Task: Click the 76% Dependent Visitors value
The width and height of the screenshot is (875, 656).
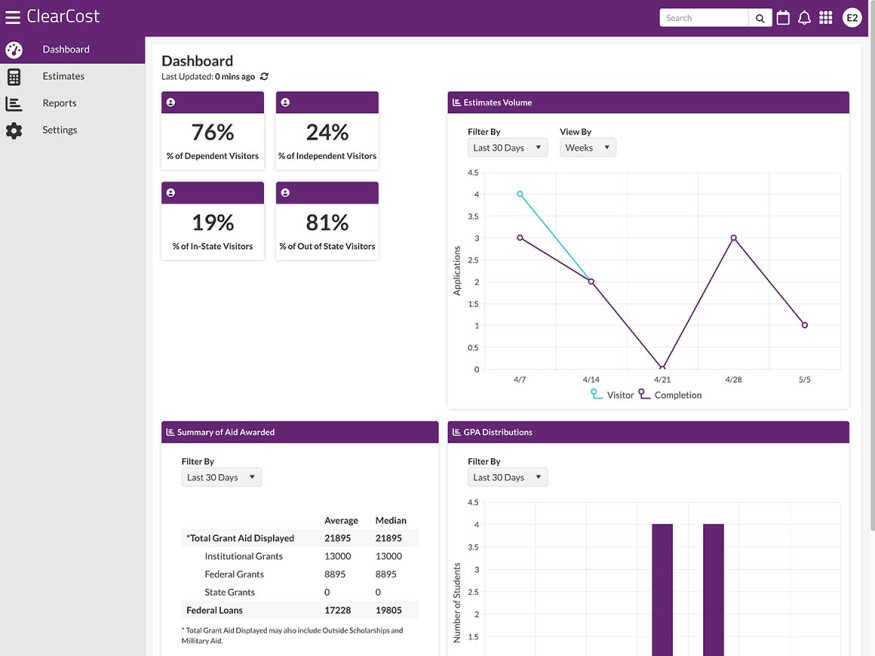Action: [213, 132]
